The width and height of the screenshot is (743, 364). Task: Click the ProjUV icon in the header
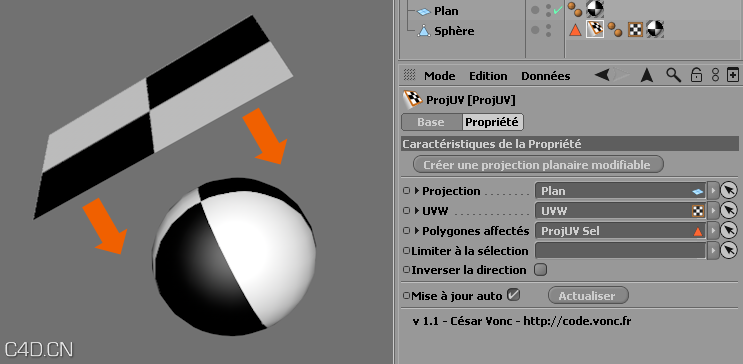point(412,100)
